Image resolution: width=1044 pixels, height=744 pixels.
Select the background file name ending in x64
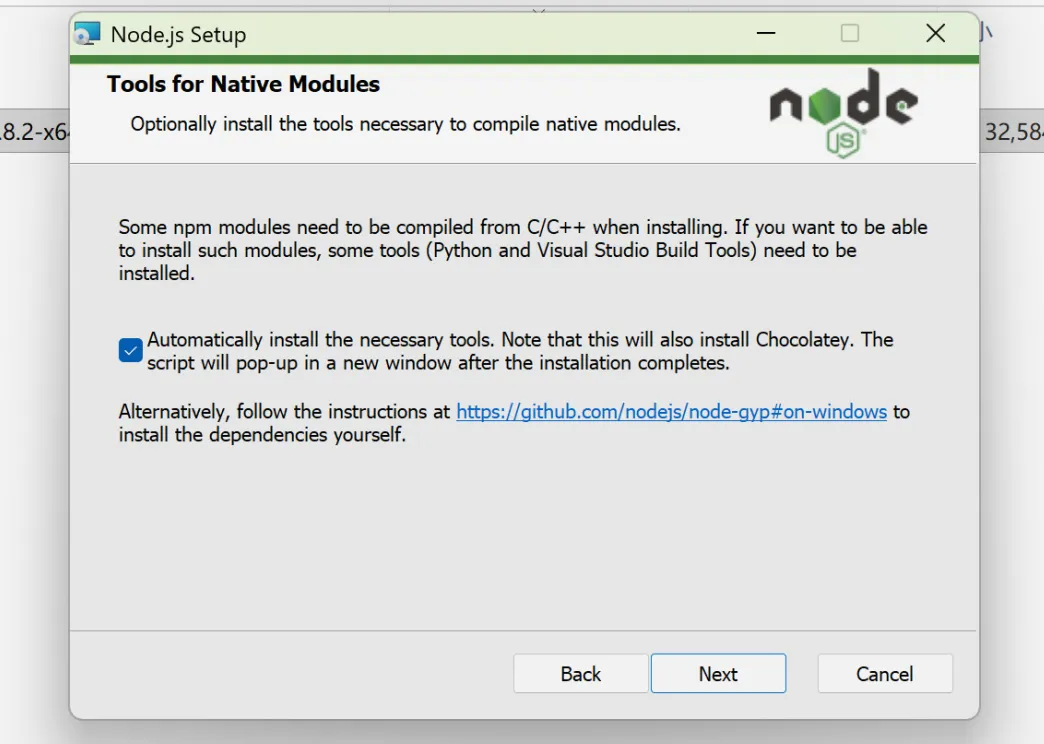(x=33, y=131)
